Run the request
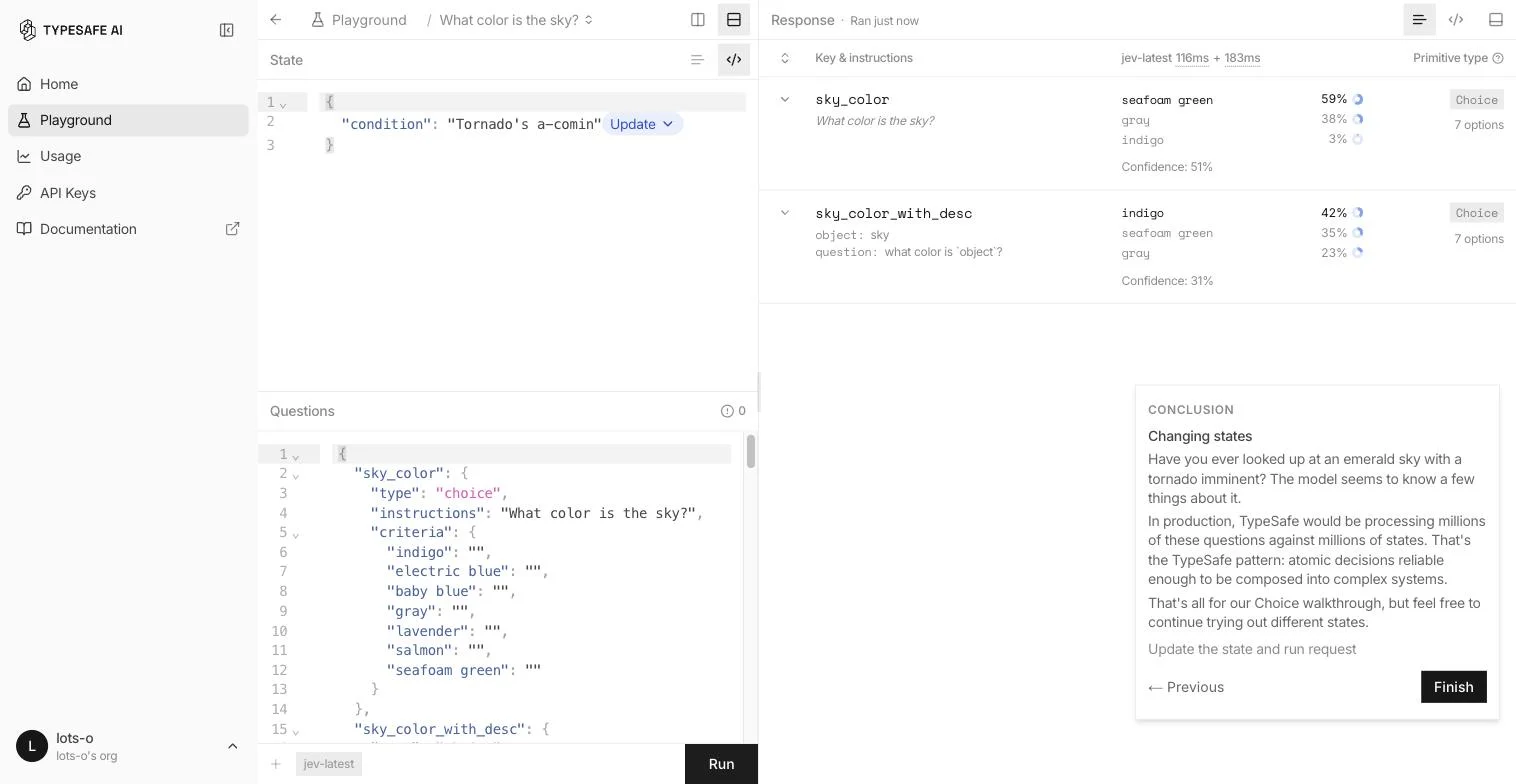The height and width of the screenshot is (784, 1516). click(x=721, y=764)
